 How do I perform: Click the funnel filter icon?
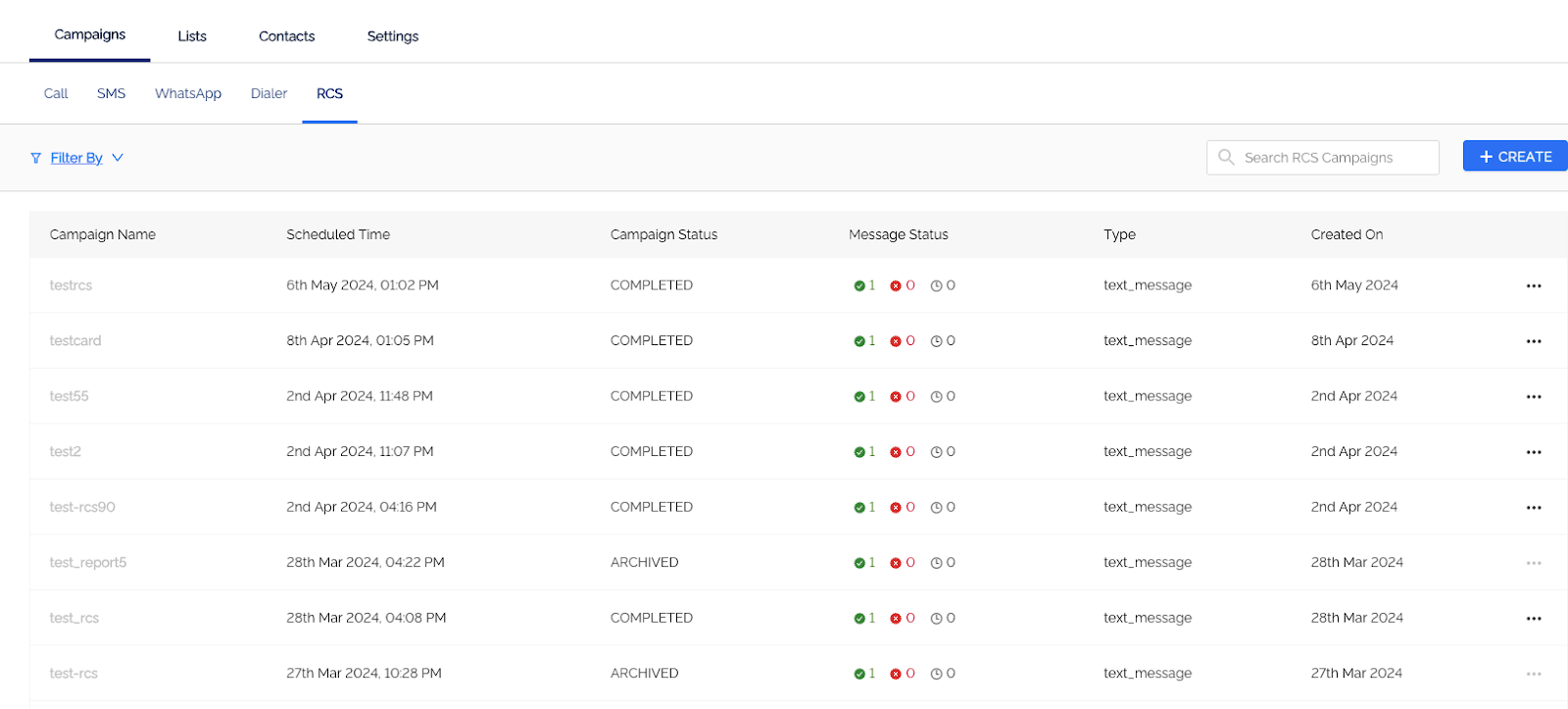[36, 158]
